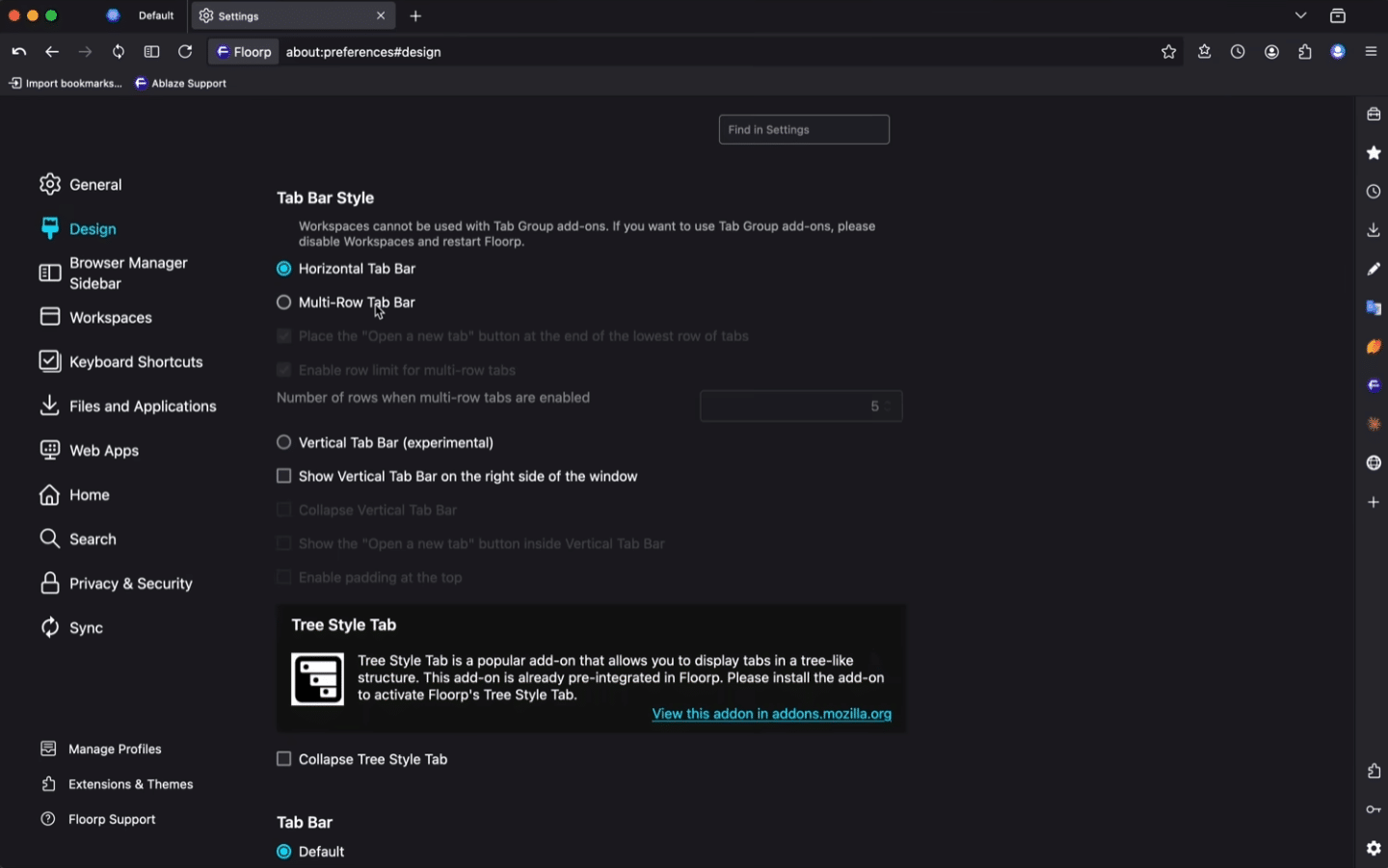
Task: Go back using the left arrow button
Action: tap(52, 52)
